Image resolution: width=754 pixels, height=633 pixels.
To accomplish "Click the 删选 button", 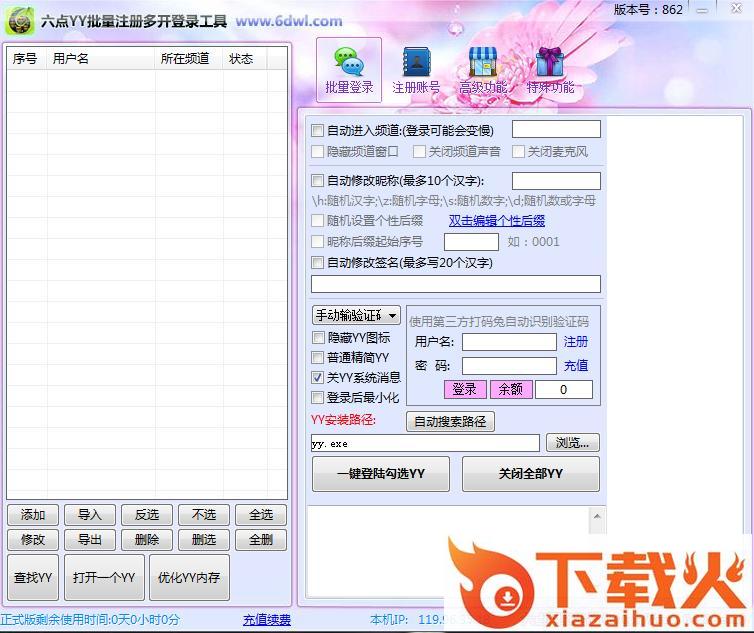I will pyautogui.click(x=204, y=540).
